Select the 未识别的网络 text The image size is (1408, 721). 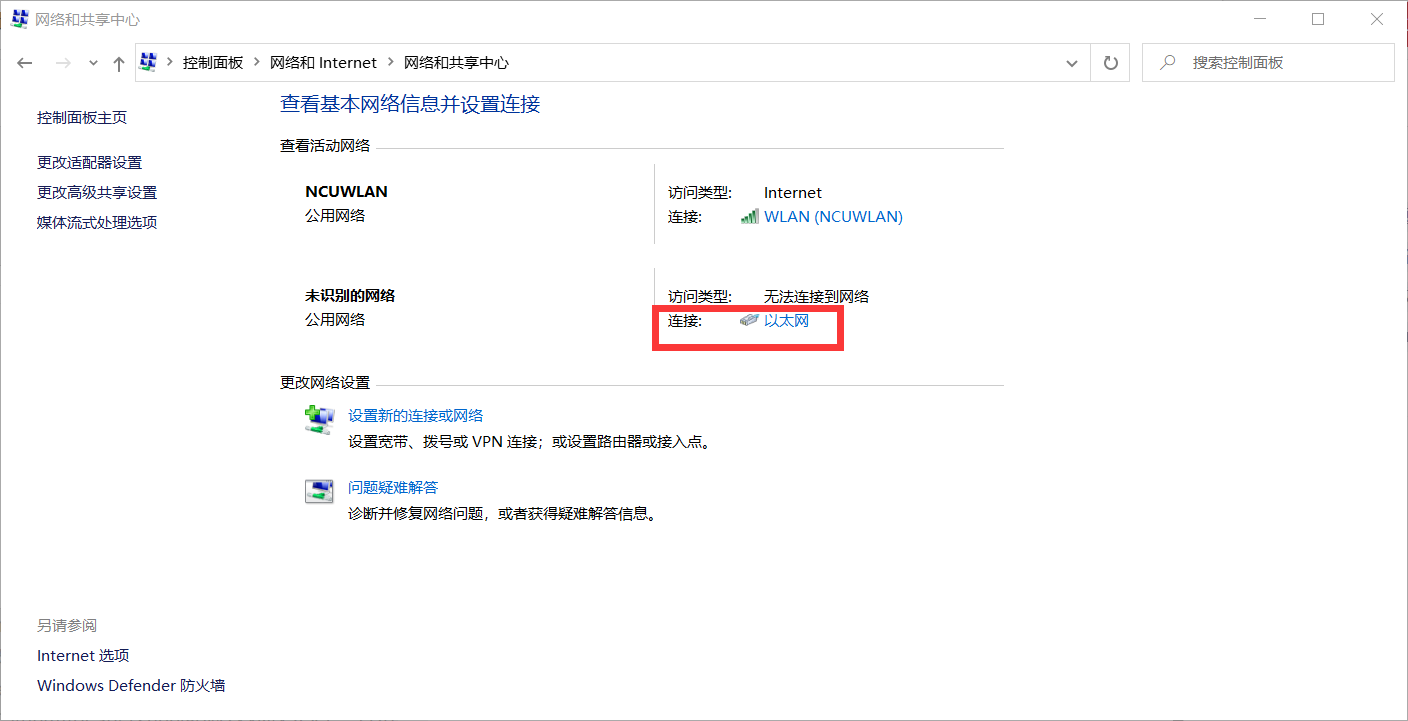pos(350,295)
